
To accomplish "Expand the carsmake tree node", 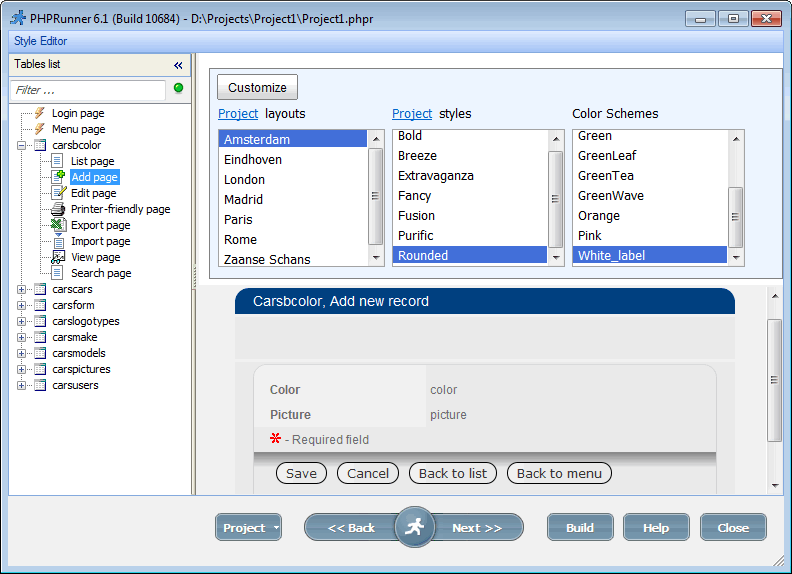I will (x=21, y=338).
